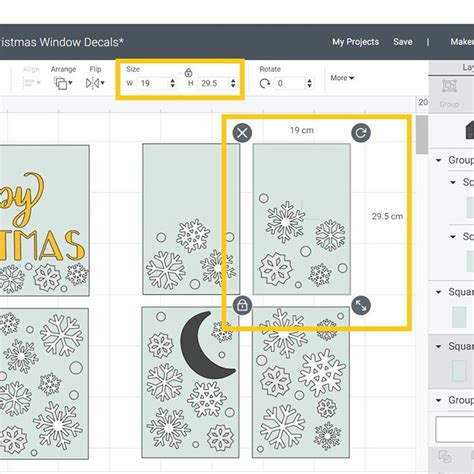Increase the width using stepper arrow
This screenshot has height=474, width=474.
(172, 80)
